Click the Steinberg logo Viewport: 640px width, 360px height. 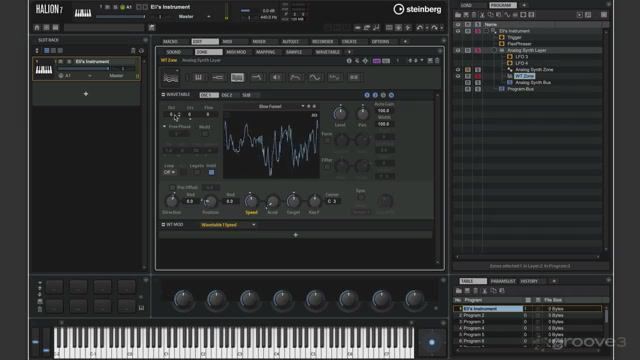point(417,9)
